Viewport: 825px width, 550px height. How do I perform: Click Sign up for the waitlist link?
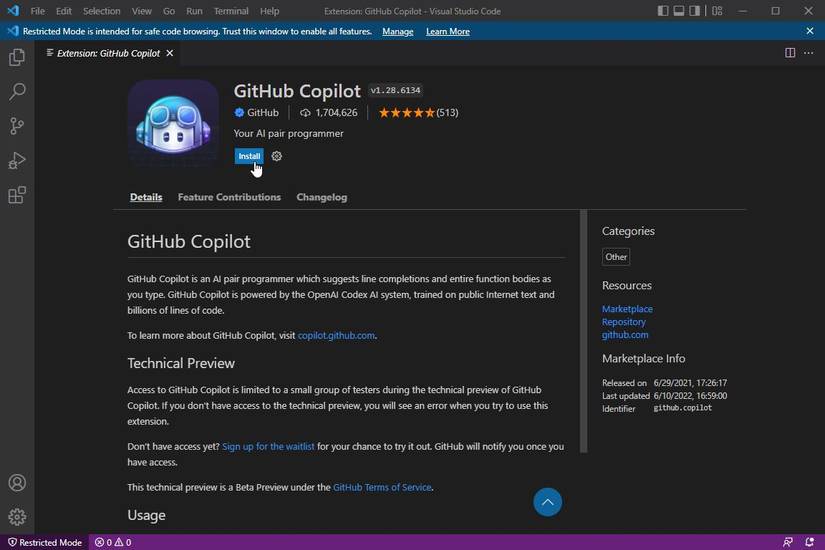pos(268,446)
